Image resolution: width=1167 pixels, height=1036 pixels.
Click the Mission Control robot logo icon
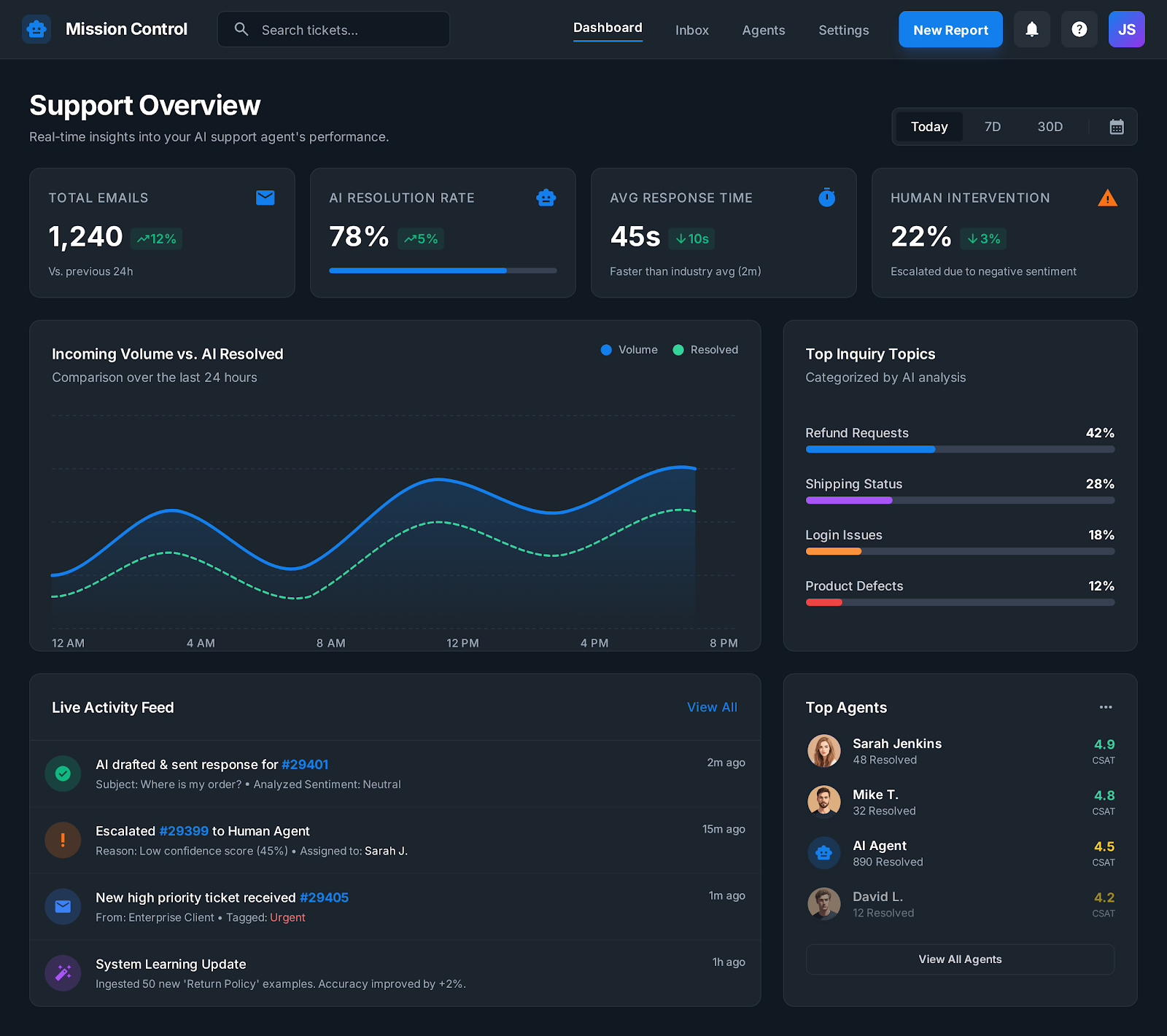36,29
